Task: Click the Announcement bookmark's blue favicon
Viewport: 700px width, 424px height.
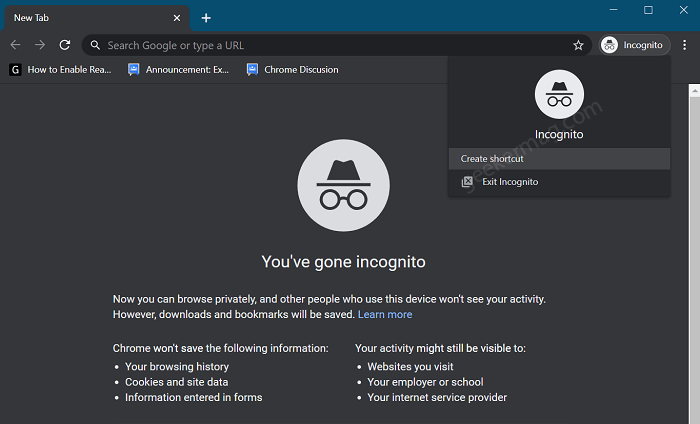Action: 133,70
